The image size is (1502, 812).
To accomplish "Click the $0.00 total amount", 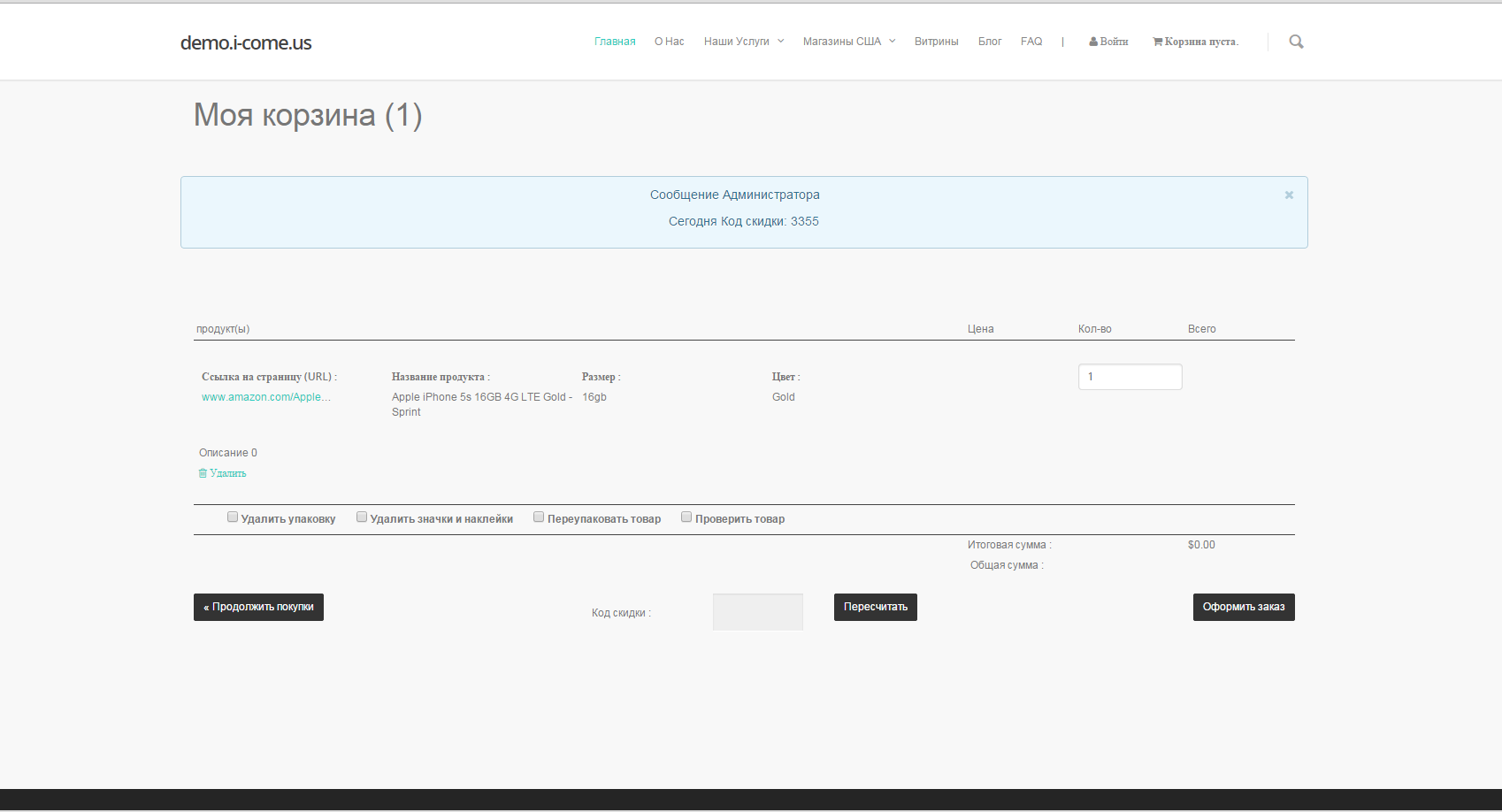I will click(1201, 545).
